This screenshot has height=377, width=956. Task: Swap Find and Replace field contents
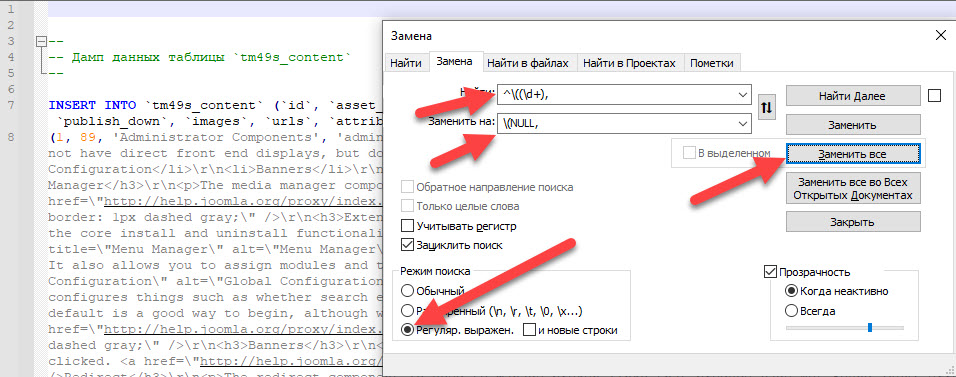[766, 108]
